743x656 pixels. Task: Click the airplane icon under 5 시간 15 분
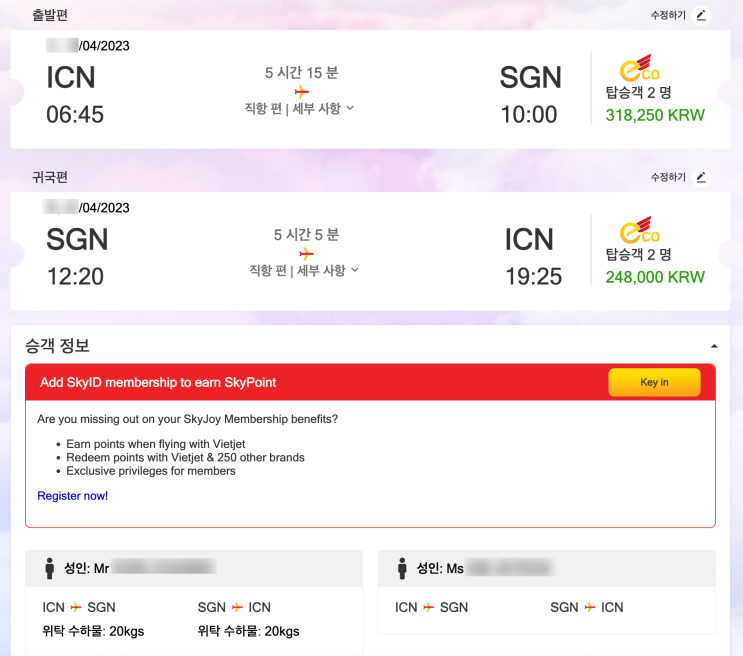(301, 91)
